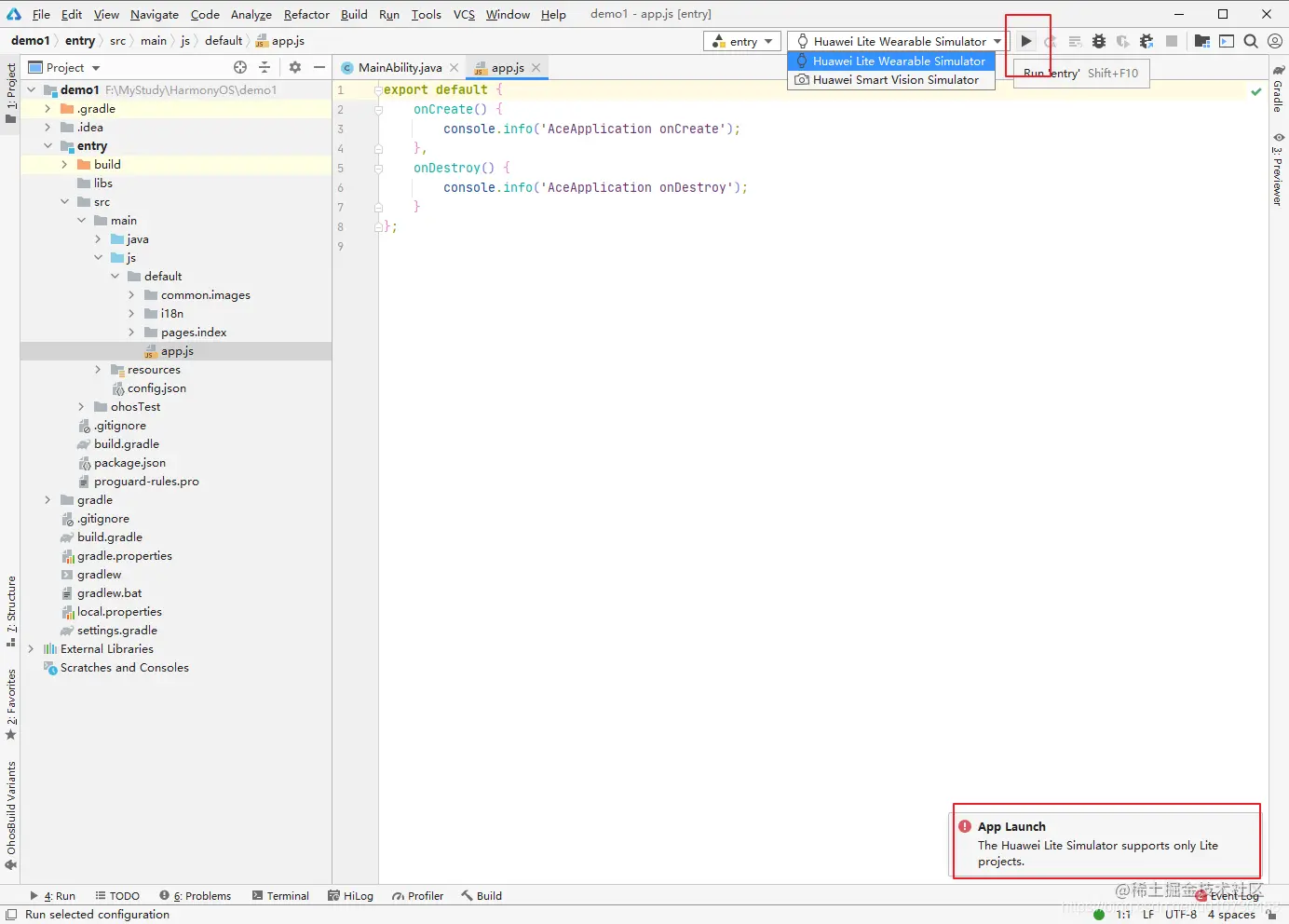Open the TODO tool window
Viewport: 1289px width, 924px height.
coord(117,896)
